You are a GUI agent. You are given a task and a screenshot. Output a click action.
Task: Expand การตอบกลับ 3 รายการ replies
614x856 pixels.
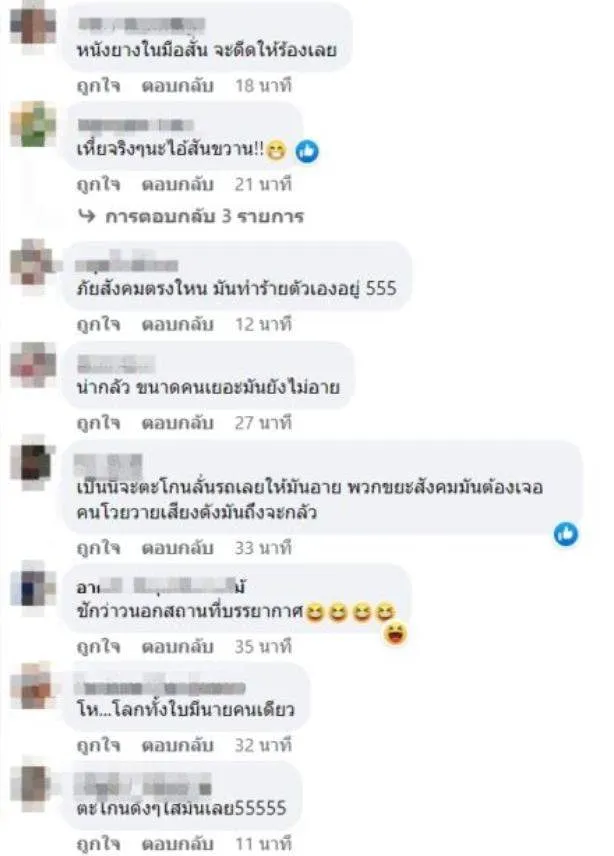[x=204, y=217]
